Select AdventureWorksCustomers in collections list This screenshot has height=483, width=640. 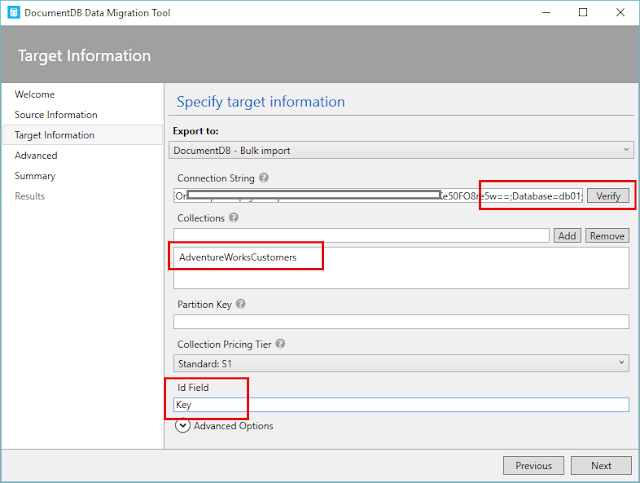point(238,257)
